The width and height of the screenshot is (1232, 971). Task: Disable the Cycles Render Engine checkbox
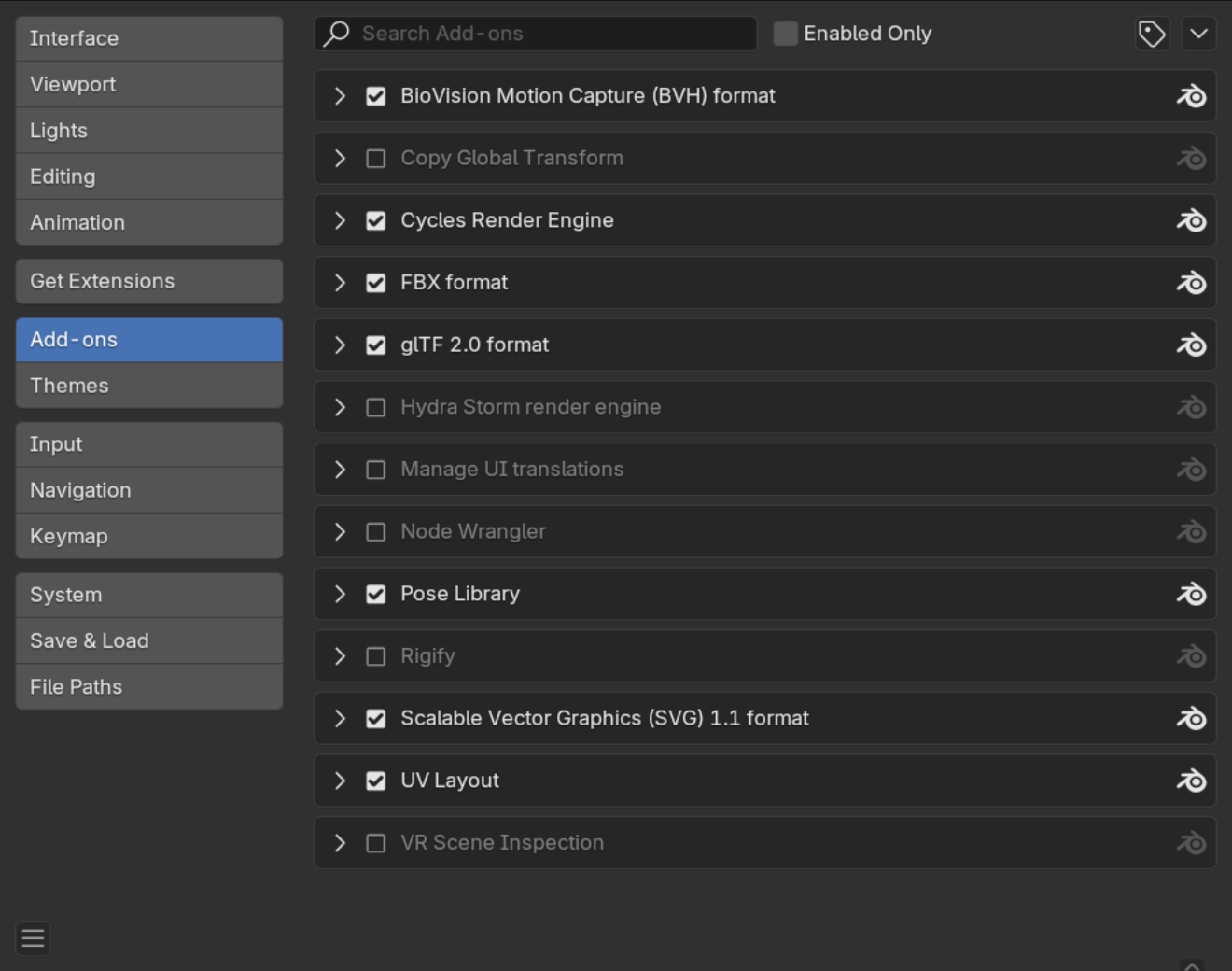pos(376,221)
